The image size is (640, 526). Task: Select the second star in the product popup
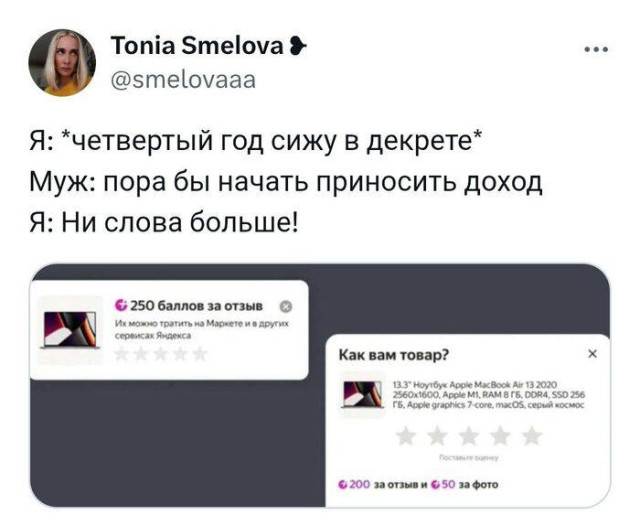[438, 435]
